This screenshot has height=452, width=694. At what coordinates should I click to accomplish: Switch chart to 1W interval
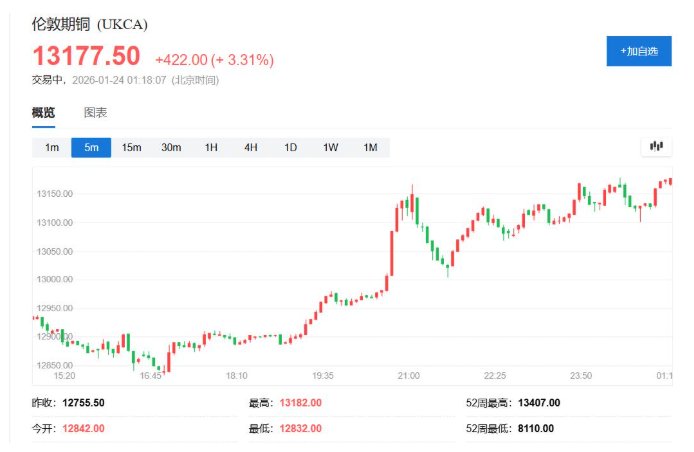(x=330, y=148)
